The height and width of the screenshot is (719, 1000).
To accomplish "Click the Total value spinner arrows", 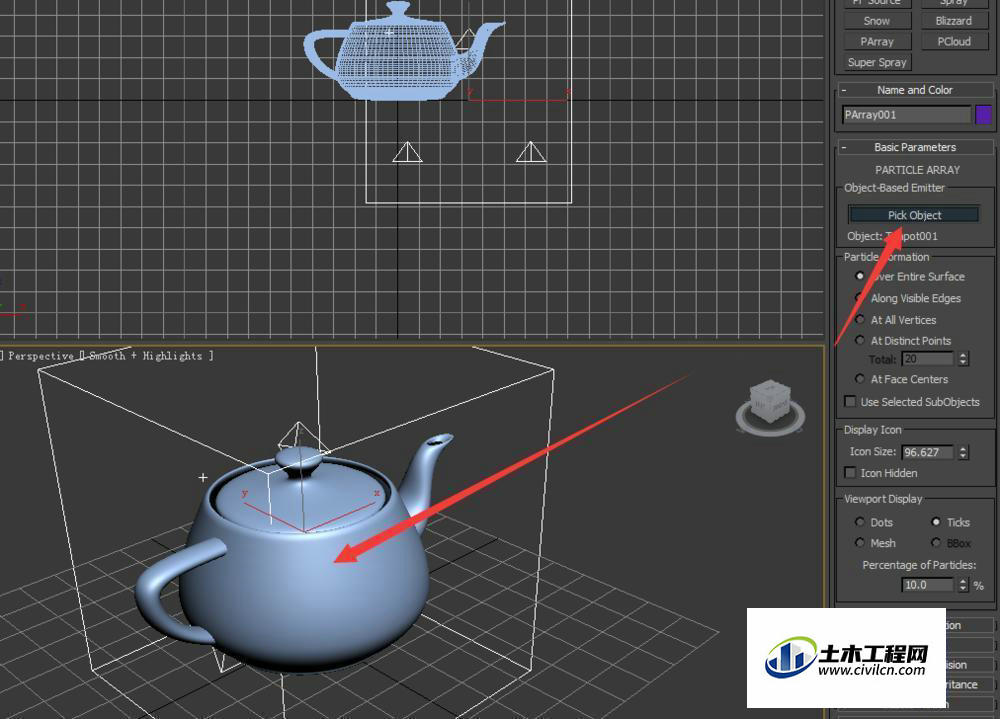I will pyautogui.click(x=963, y=359).
